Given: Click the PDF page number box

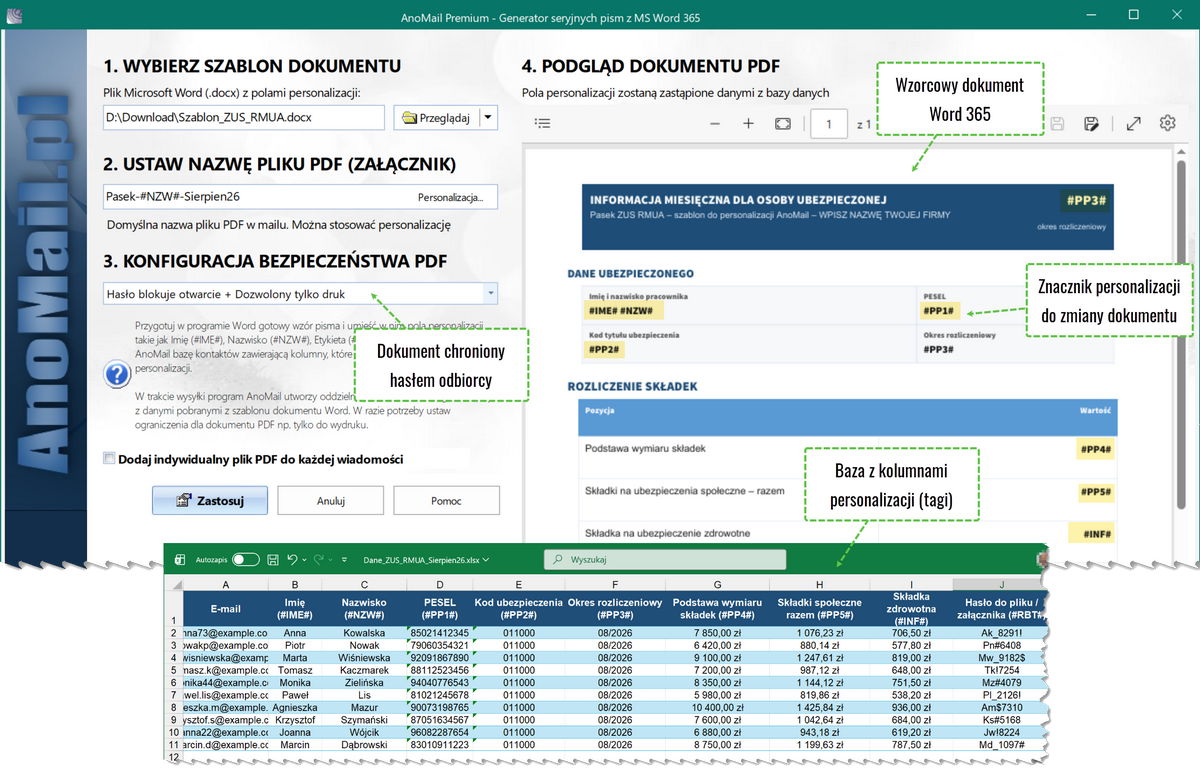Looking at the screenshot, I should click(x=829, y=124).
